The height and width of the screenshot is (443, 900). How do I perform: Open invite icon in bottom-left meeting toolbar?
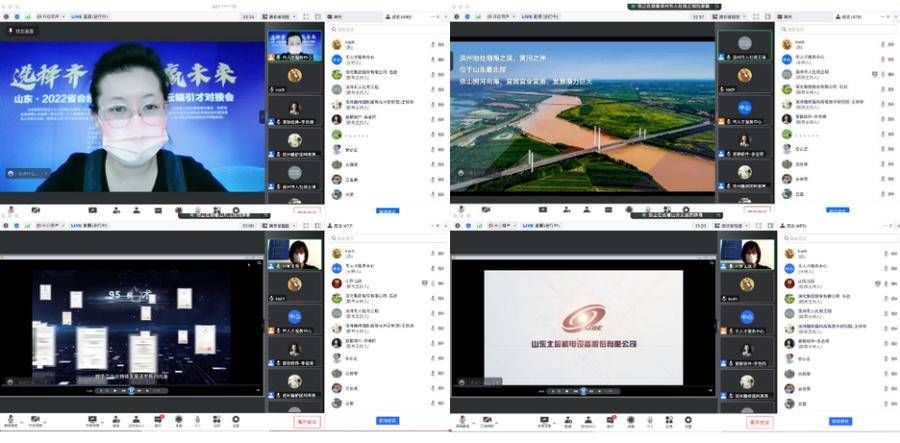pos(114,420)
